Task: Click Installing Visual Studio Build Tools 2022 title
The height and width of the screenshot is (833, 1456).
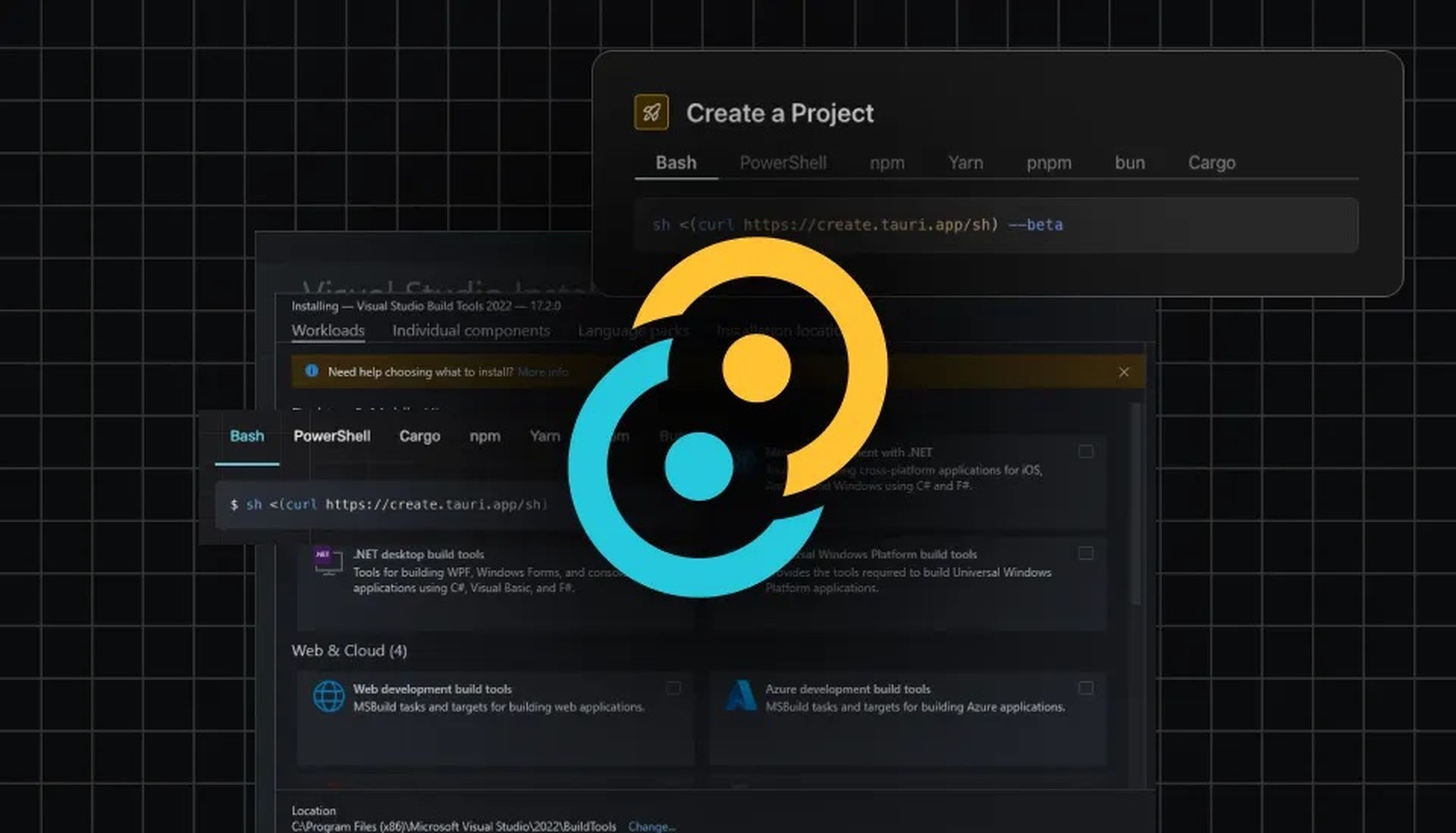Action: 426,306
